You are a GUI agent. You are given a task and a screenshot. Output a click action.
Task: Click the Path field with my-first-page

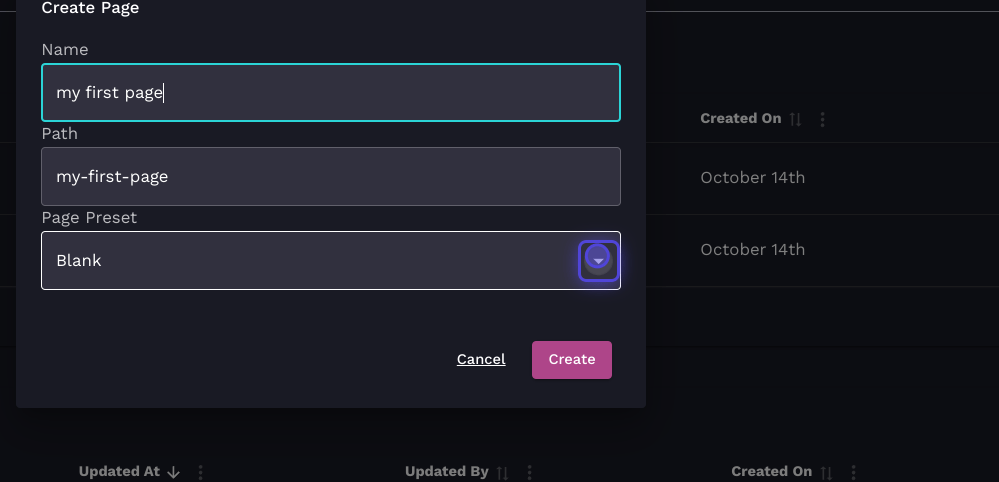point(330,177)
